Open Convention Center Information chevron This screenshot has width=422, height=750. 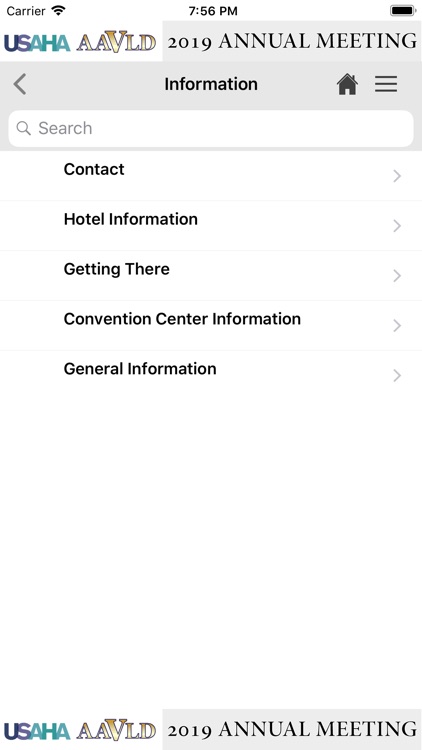(x=397, y=326)
